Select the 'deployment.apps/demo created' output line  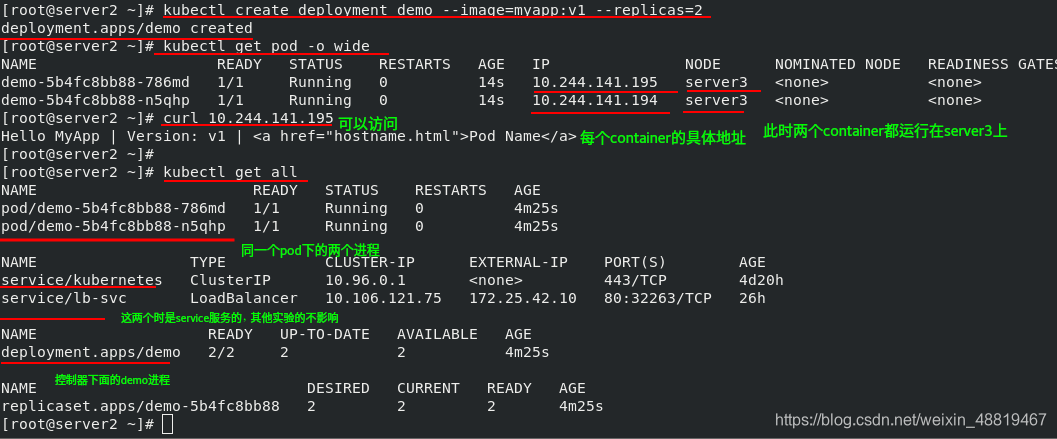point(127,28)
